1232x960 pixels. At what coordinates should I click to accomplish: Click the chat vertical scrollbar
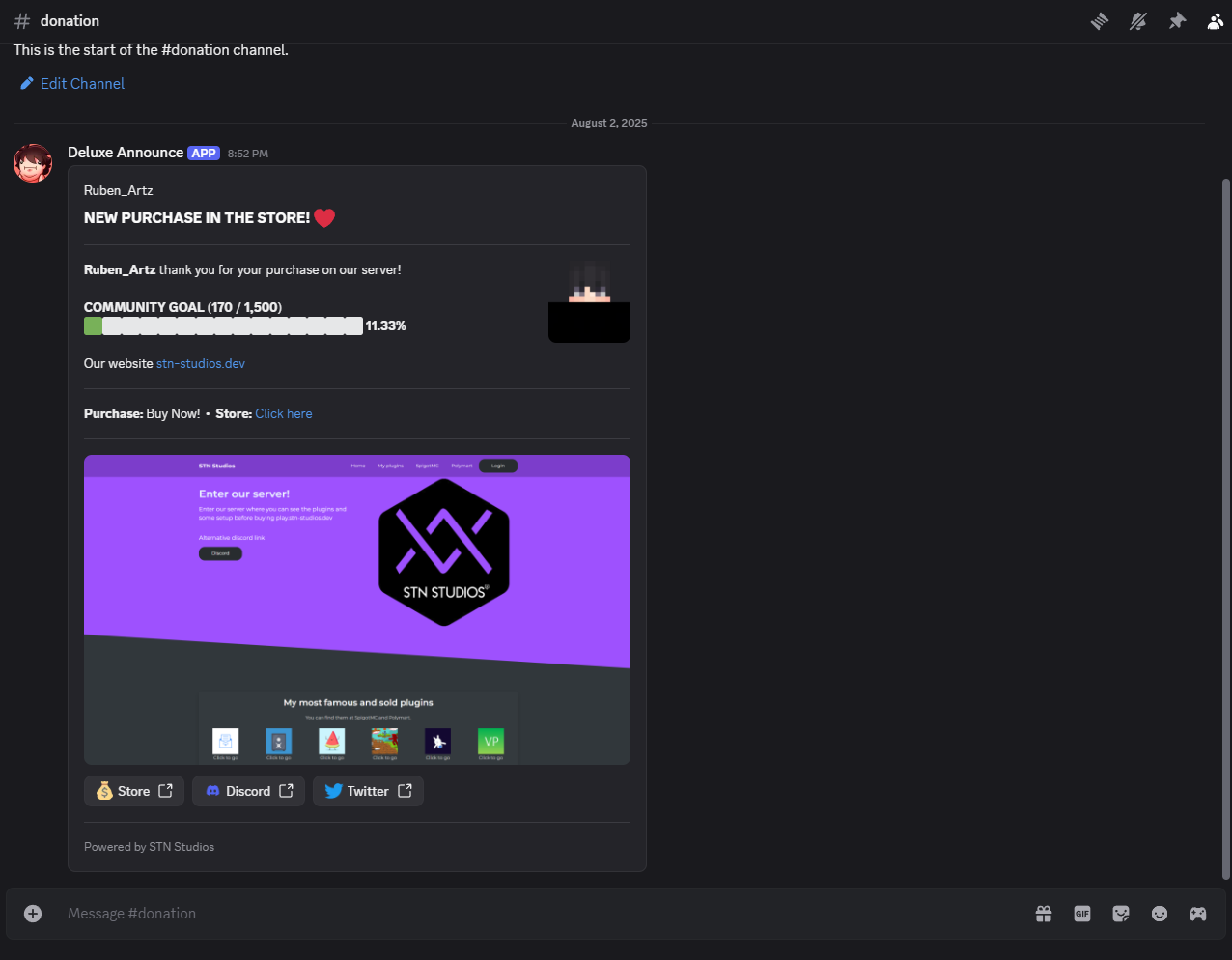click(x=1226, y=528)
